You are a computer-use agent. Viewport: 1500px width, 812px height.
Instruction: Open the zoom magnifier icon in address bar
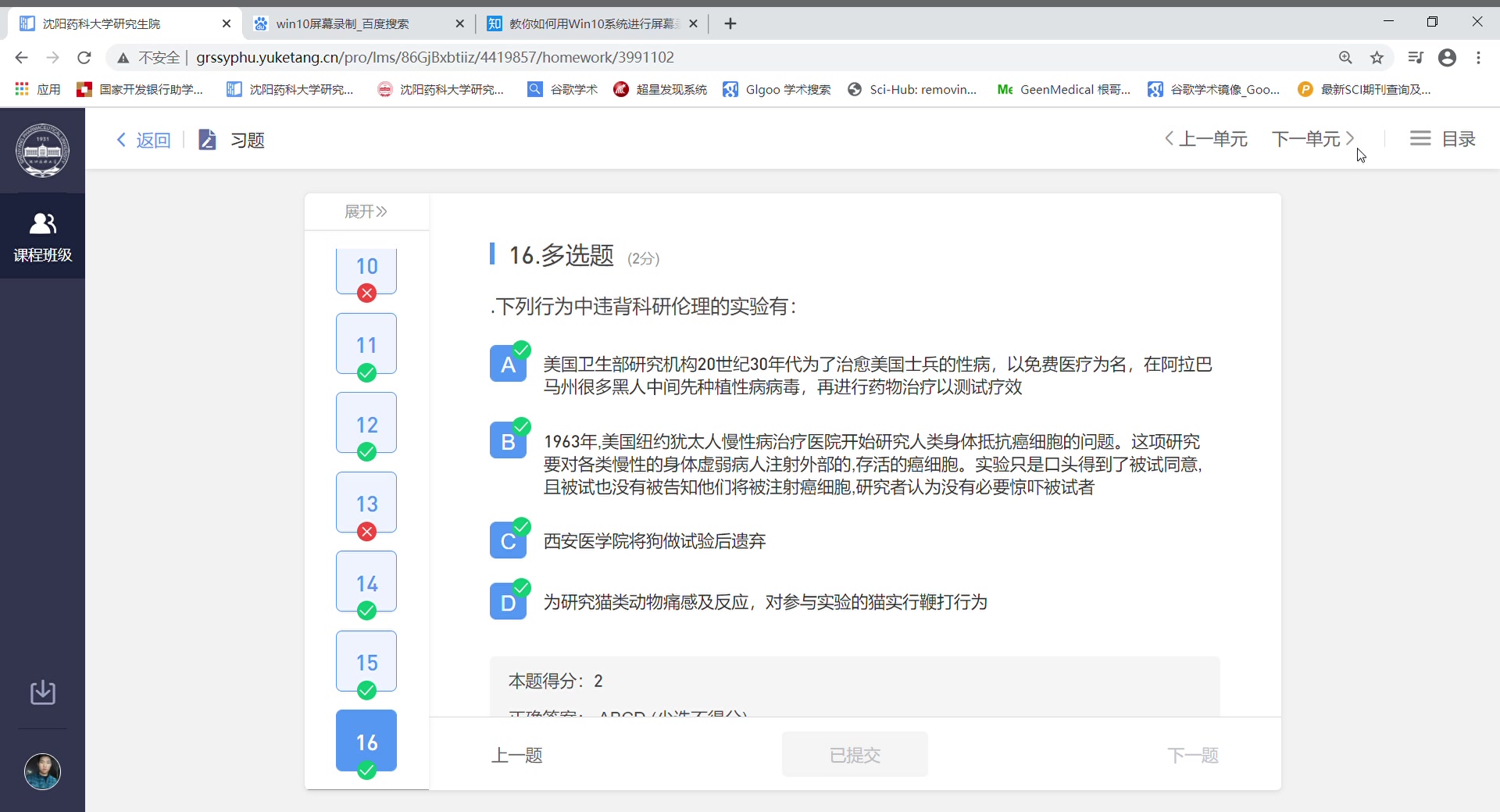click(x=1345, y=58)
